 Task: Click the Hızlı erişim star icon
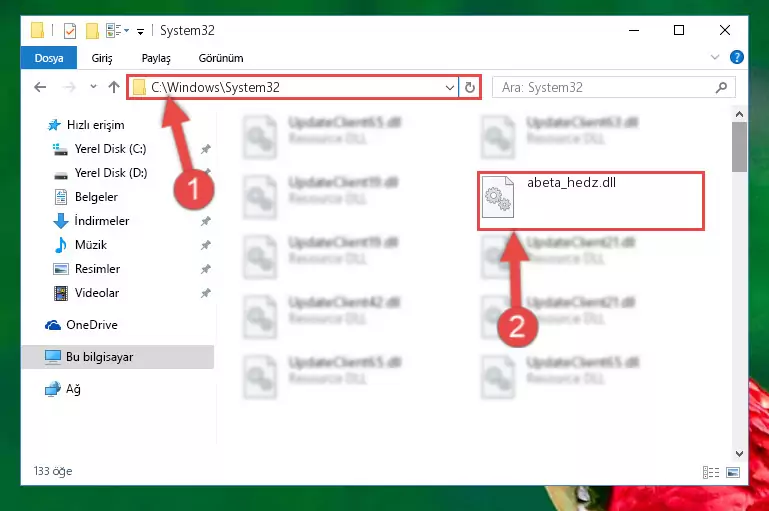(x=53, y=125)
